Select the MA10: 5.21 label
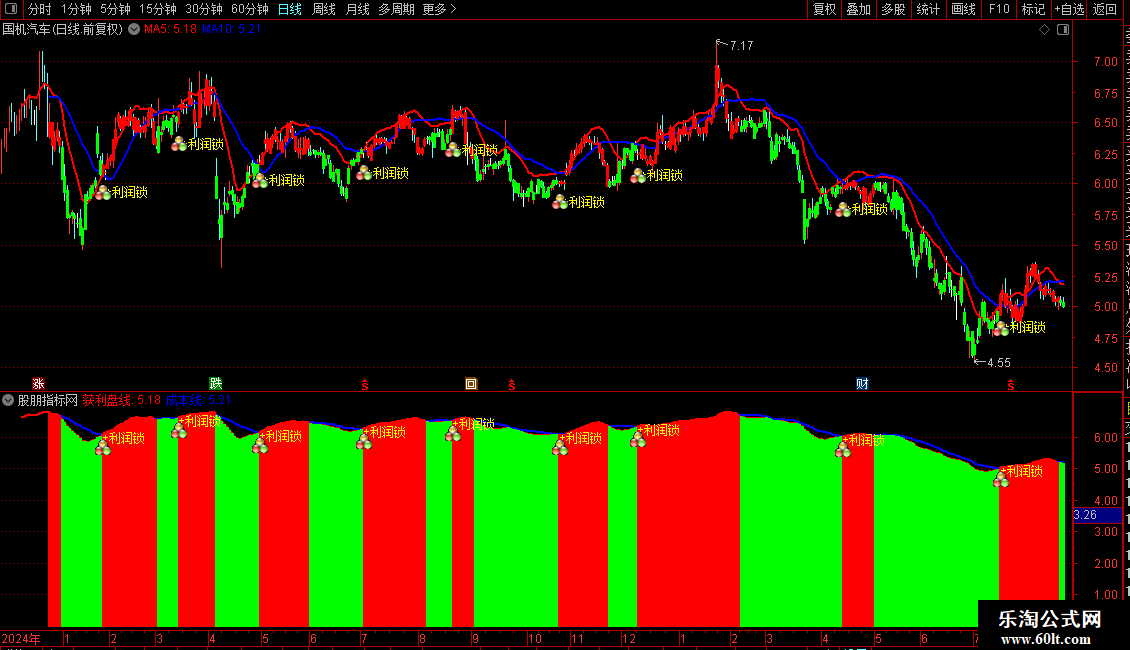 pyautogui.click(x=231, y=29)
